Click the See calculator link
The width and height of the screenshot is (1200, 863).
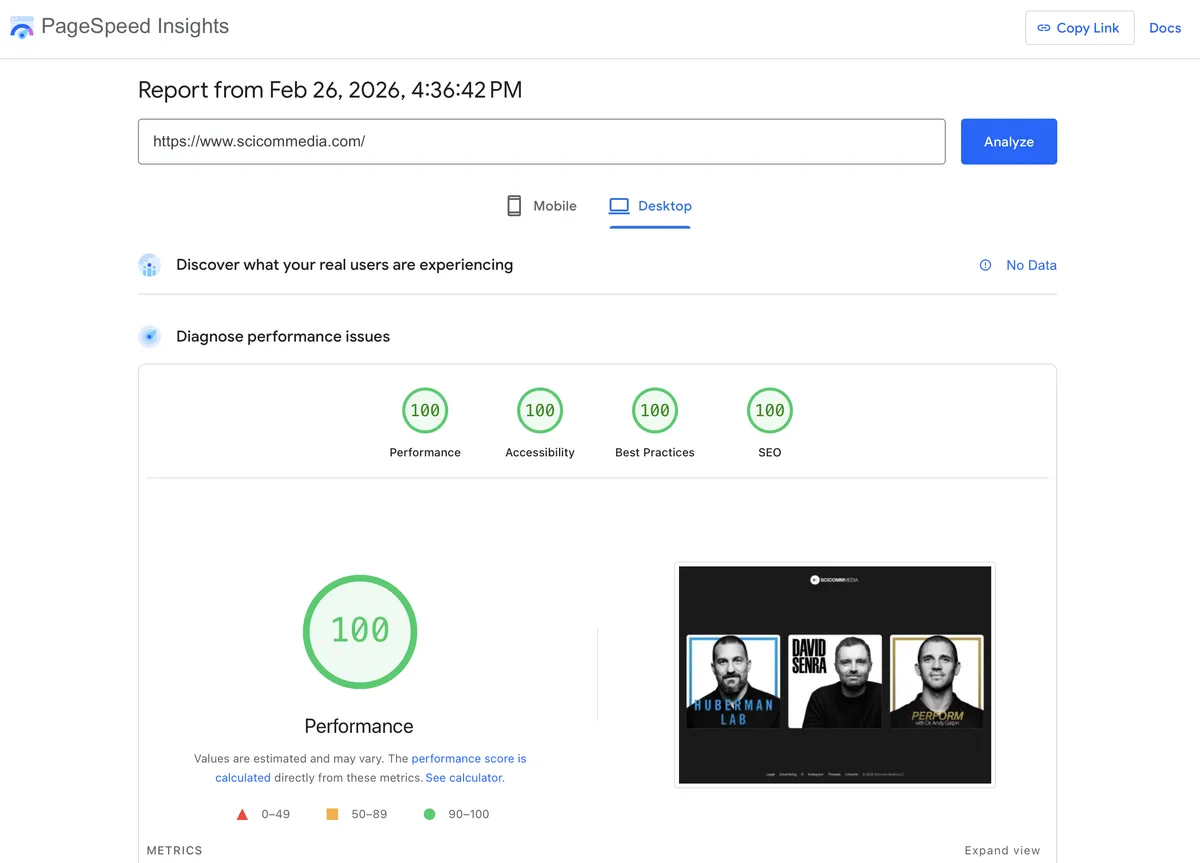(463, 777)
